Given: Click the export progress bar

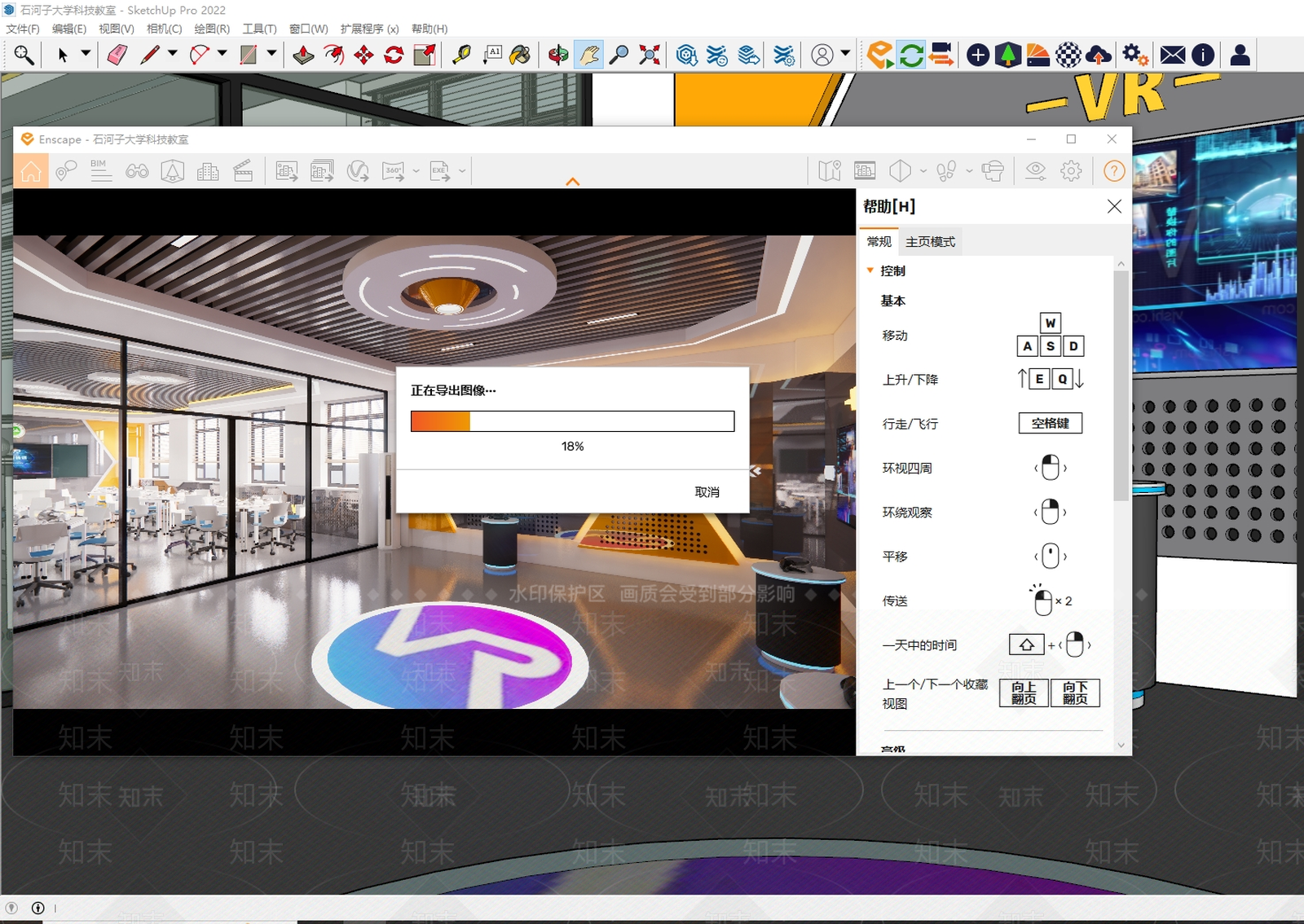Looking at the screenshot, I should click(572, 421).
